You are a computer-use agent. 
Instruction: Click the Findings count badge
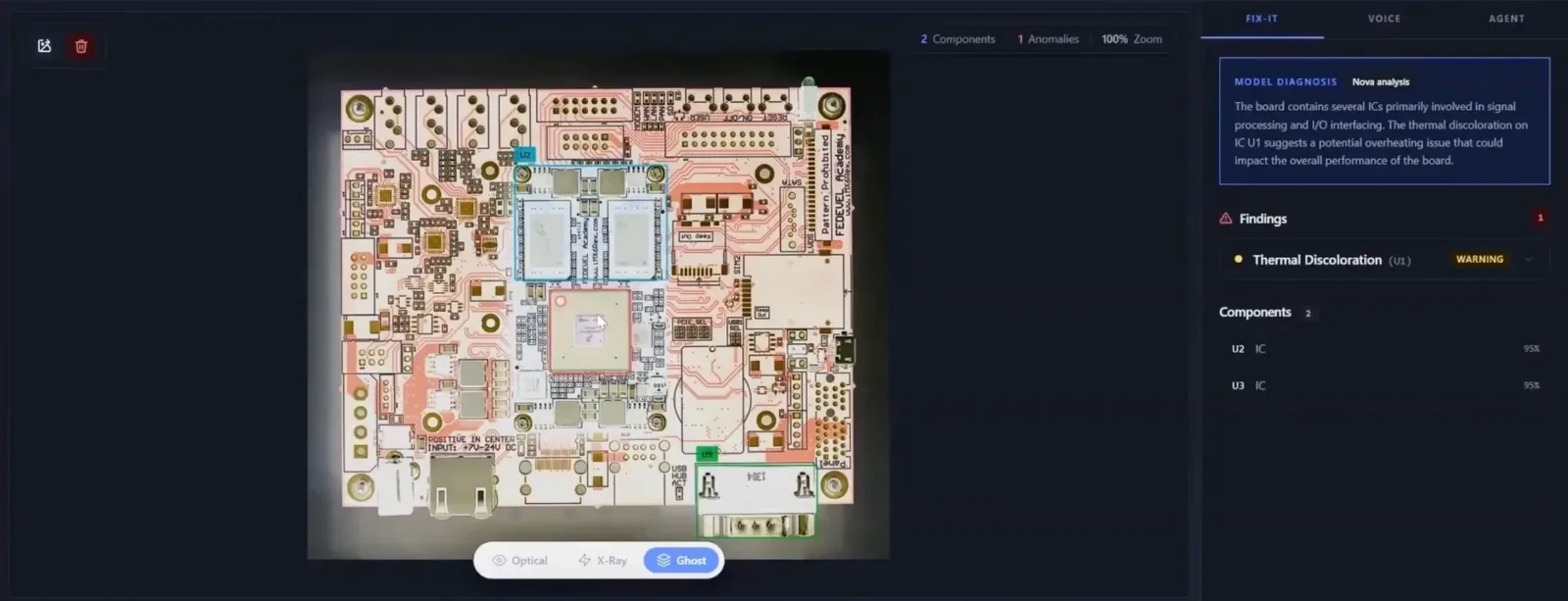(1540, 219)
